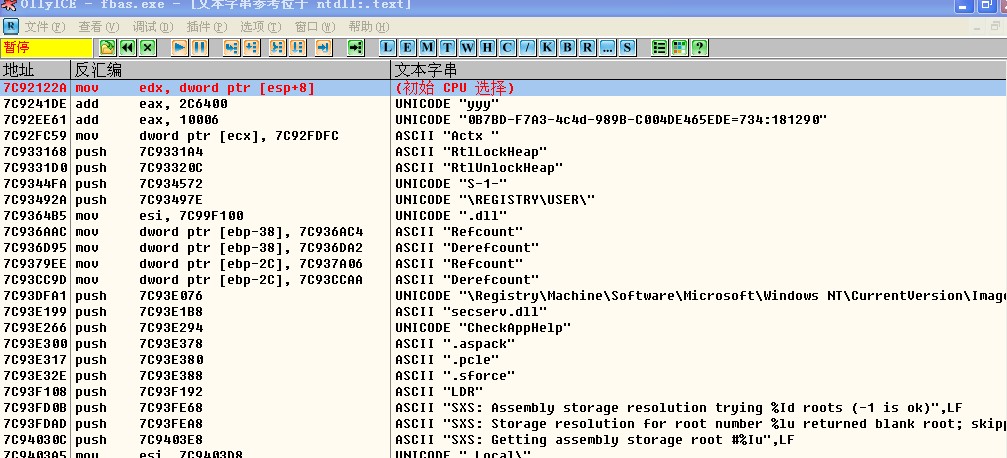Screen dimensions: 1007x458
Task: Open Executable modules with E button
Action: point(408,48)
